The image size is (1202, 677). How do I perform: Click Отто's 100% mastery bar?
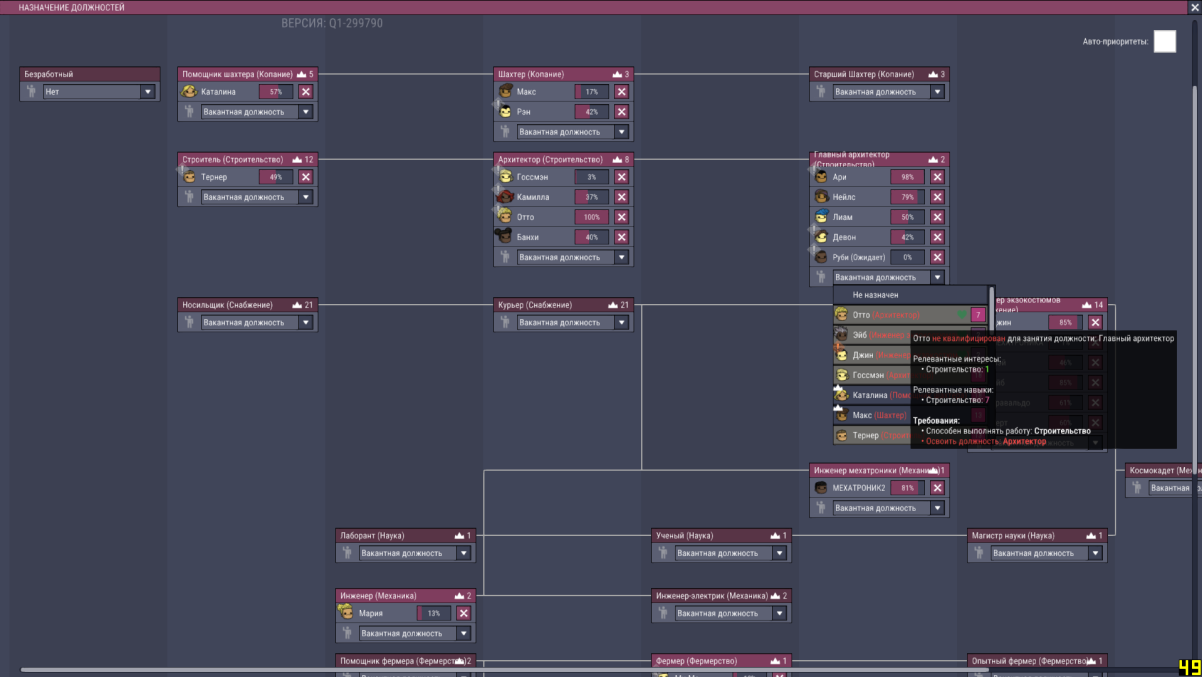coord(592,217)
